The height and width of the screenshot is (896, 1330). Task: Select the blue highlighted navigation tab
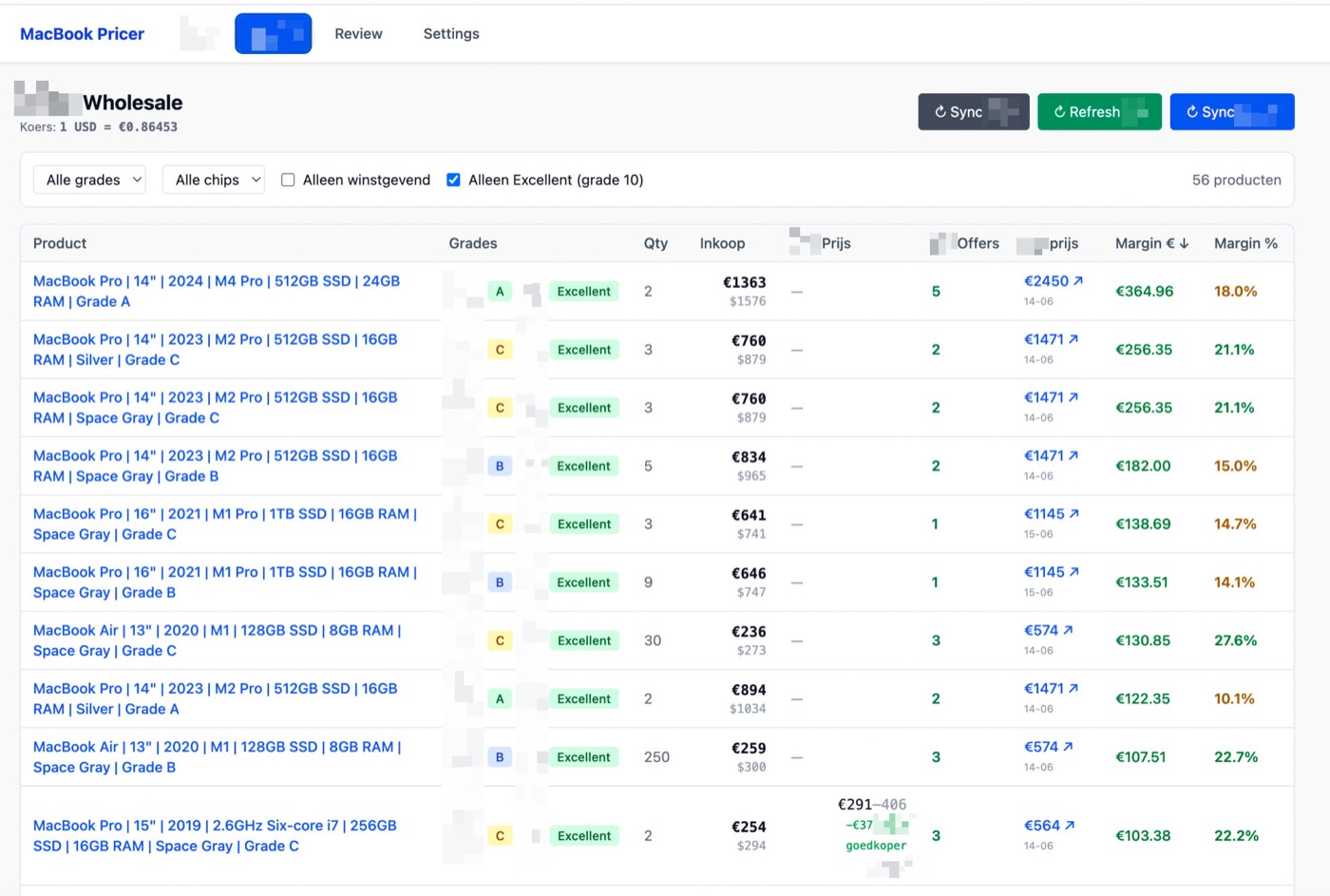274,34
